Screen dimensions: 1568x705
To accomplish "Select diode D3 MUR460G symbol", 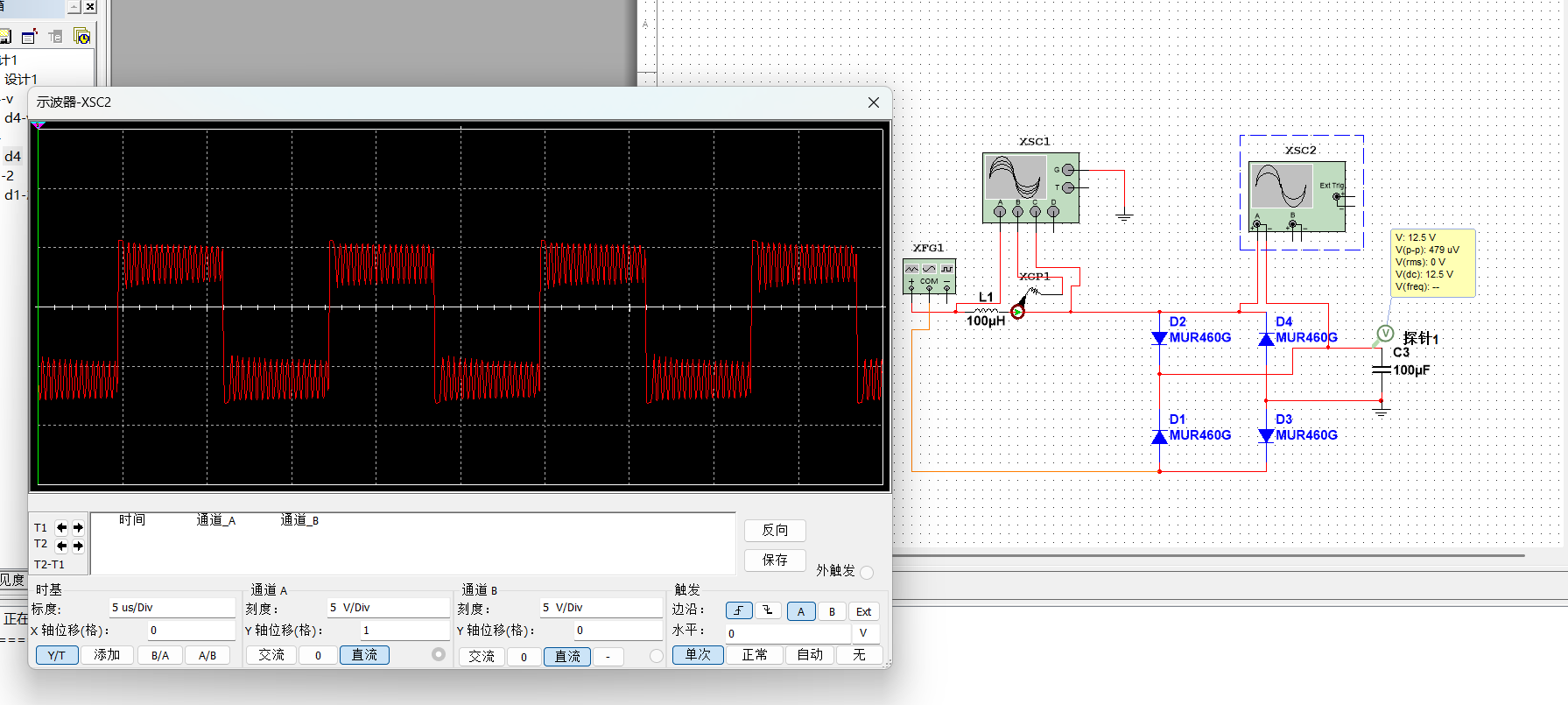I will (1266, 435).
